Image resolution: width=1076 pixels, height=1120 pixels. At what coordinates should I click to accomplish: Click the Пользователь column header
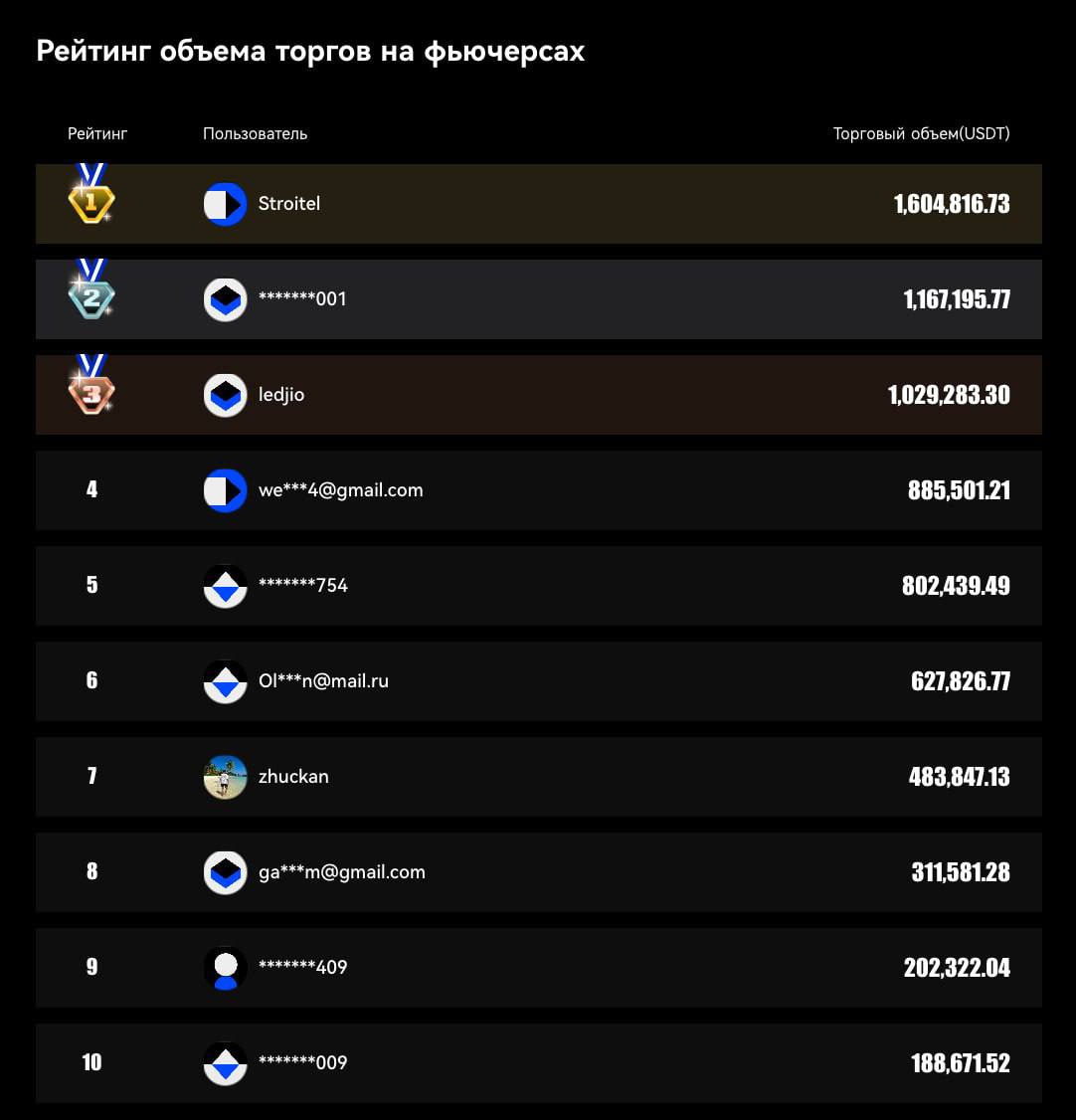[255, 133]
